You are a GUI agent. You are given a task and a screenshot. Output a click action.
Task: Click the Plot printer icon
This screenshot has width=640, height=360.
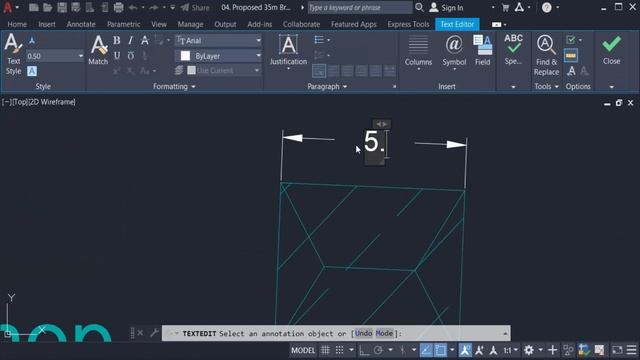tap(118, 7)
